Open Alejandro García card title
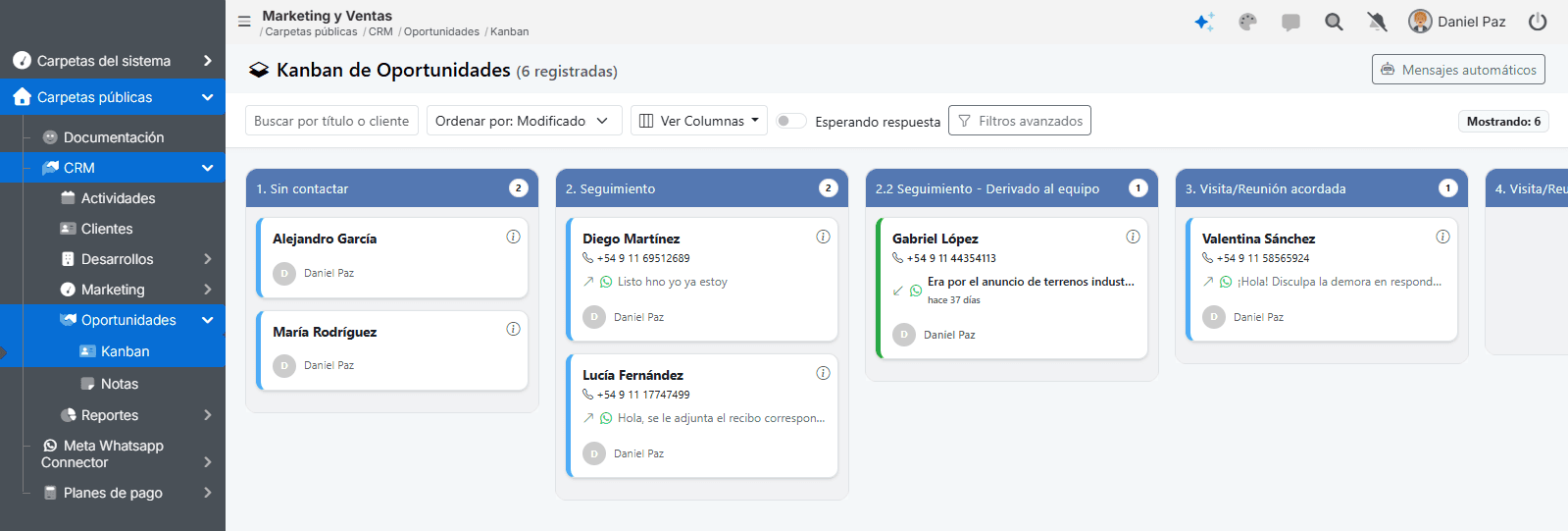The width and height of the screenshot is (1568, 531). (x=325, y=239)
